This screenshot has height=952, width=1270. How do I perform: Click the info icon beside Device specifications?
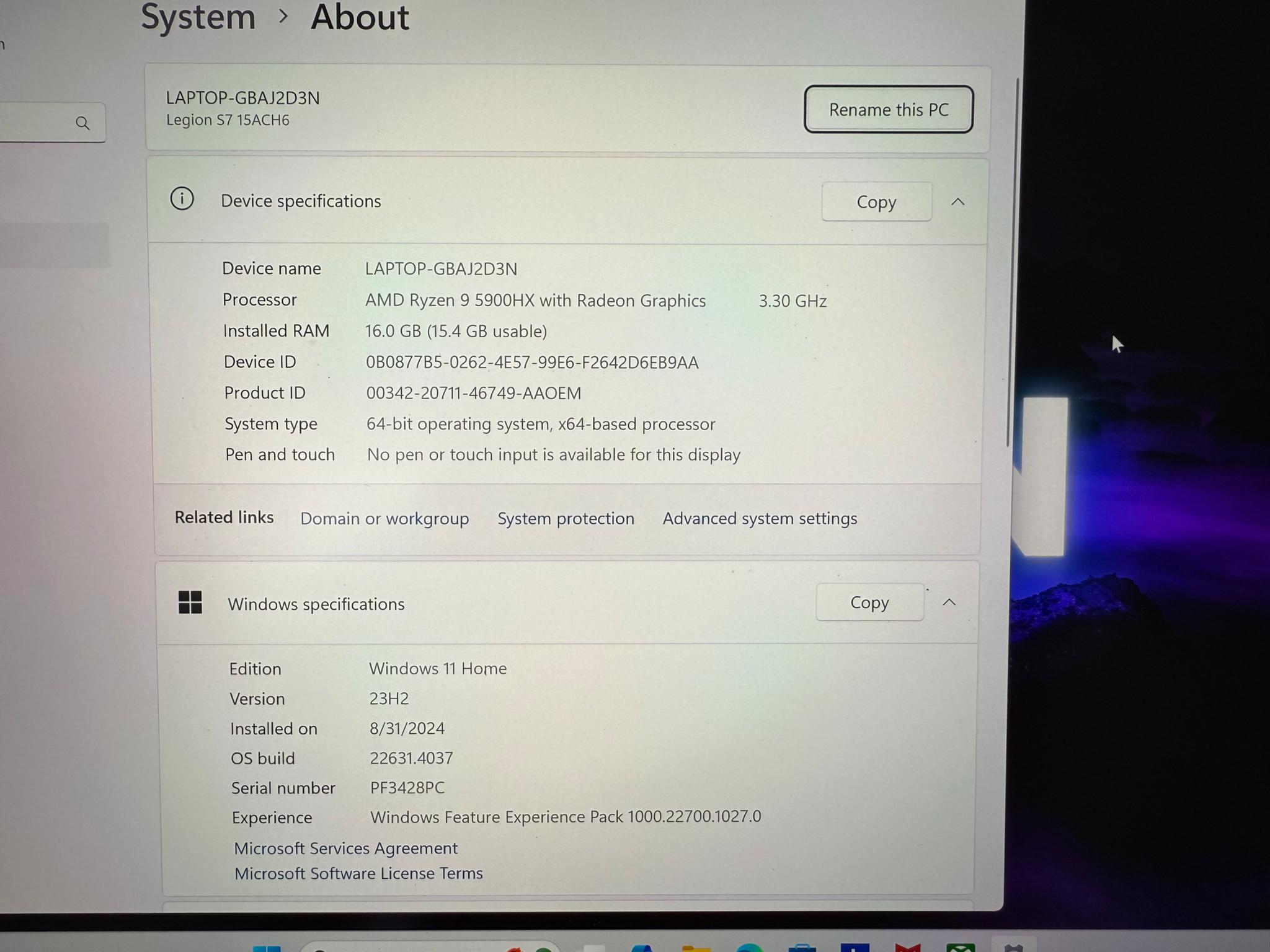click(x=182, y=199)
